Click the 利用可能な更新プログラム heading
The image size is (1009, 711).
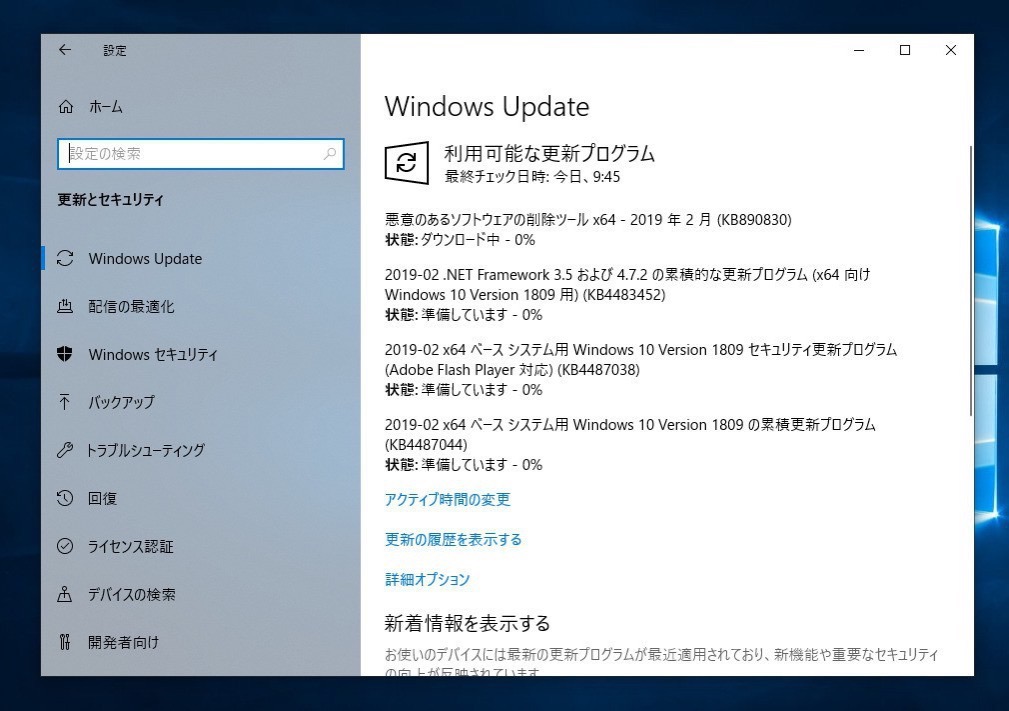point(550,153)
